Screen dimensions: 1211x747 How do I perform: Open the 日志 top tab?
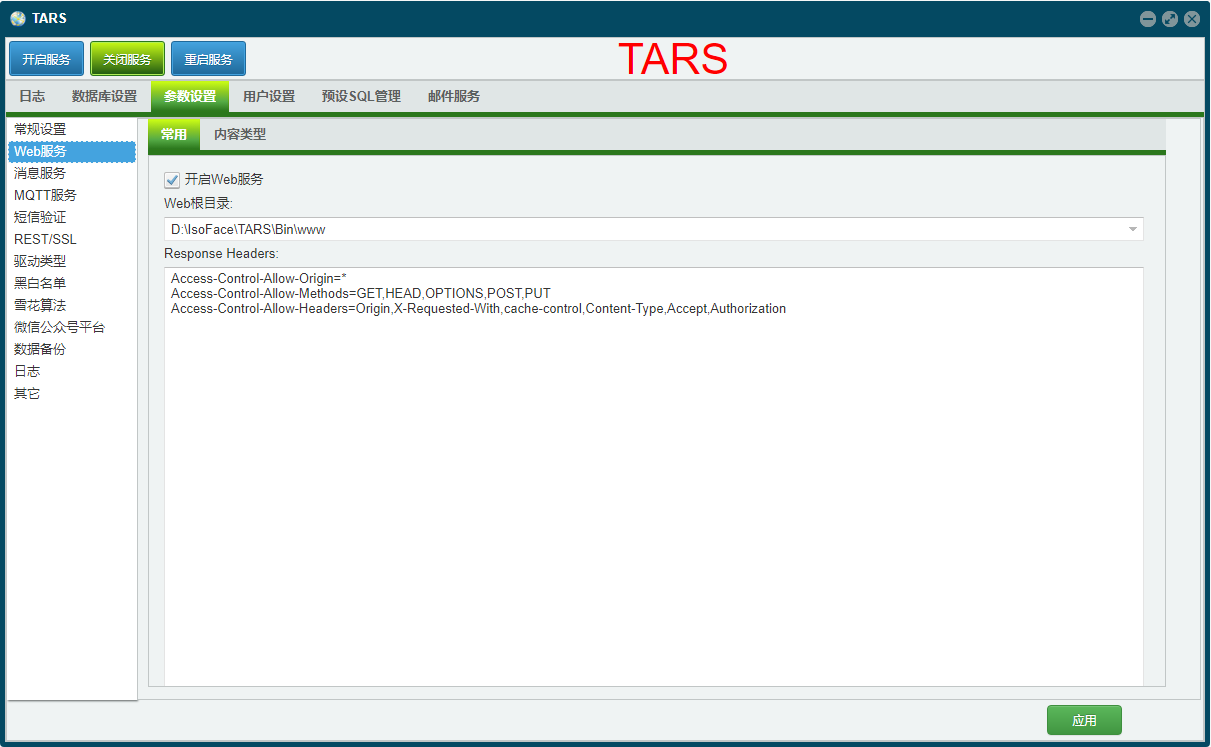32,97
